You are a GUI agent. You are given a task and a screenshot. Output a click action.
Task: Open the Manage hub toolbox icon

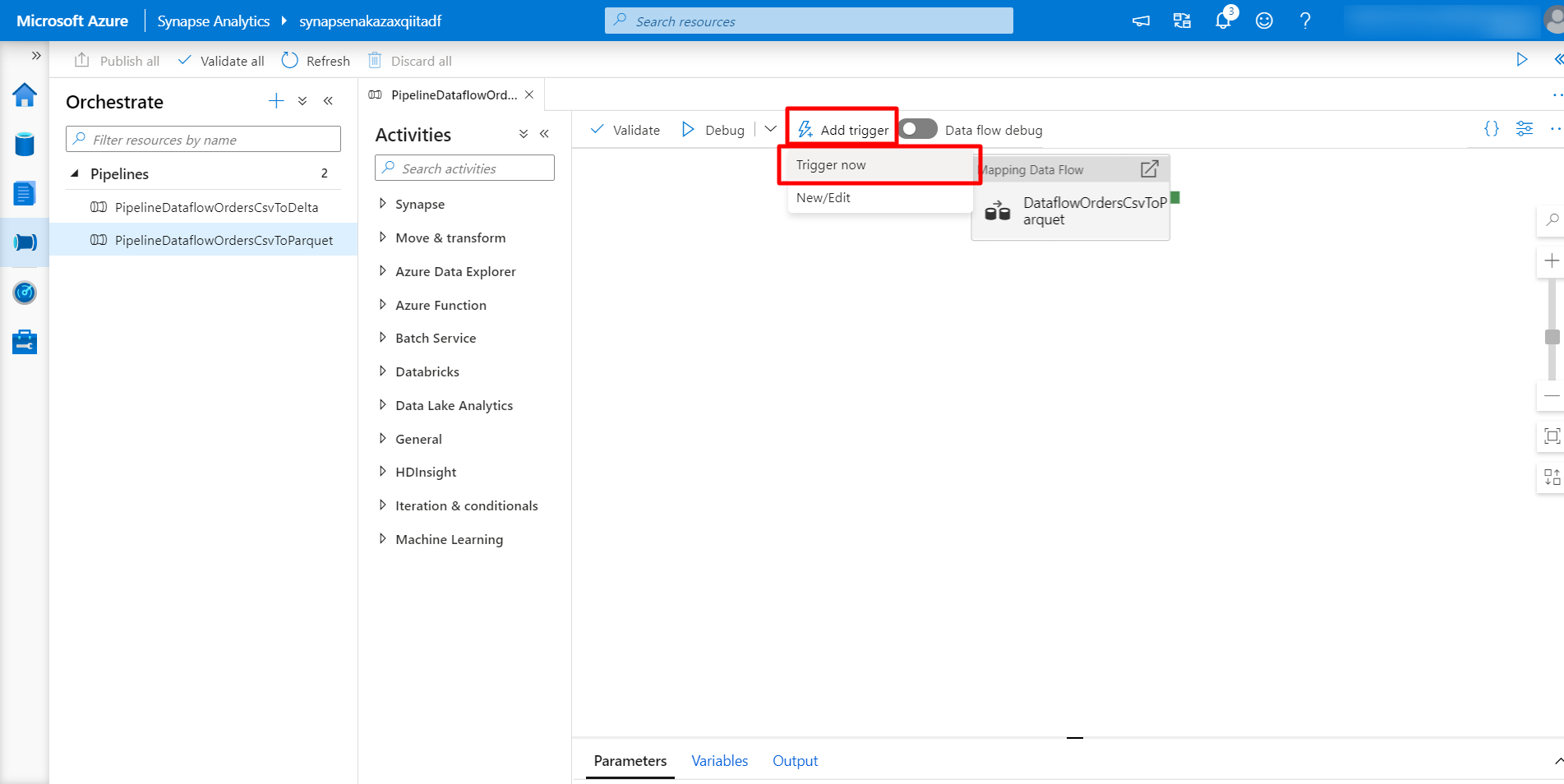pos(25,342)
